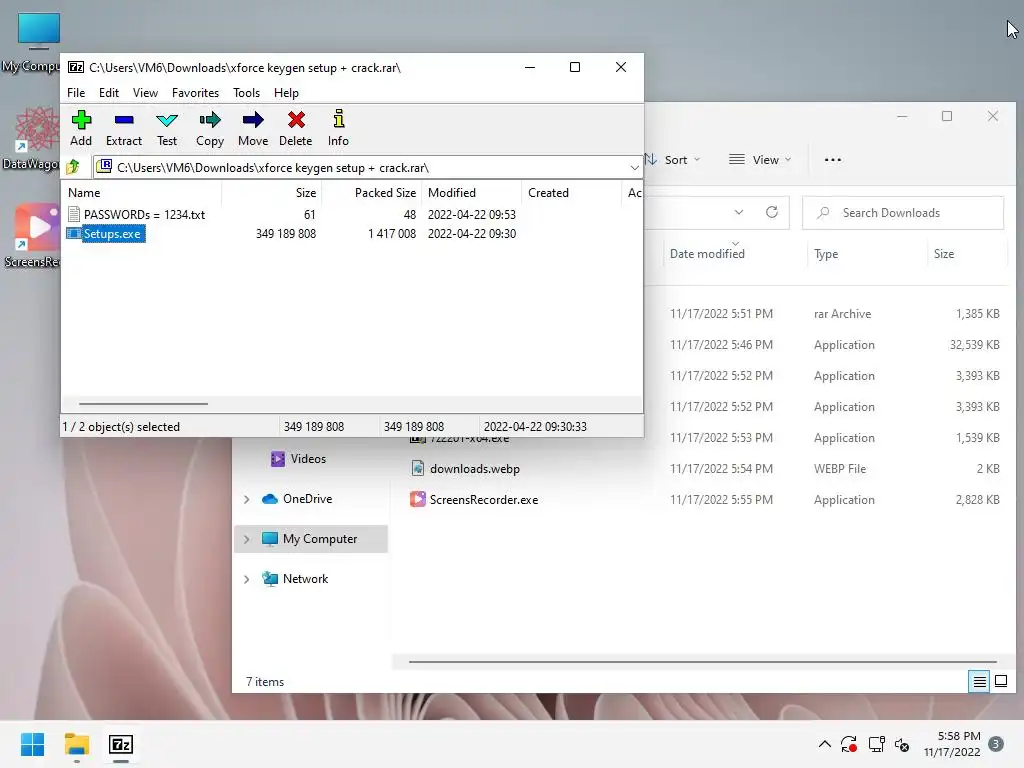Image resolution: width=1024 pixels, height=768 pixels.
Task: Click the Explorer horizontal scrollbar
Action: click(702, 662)
